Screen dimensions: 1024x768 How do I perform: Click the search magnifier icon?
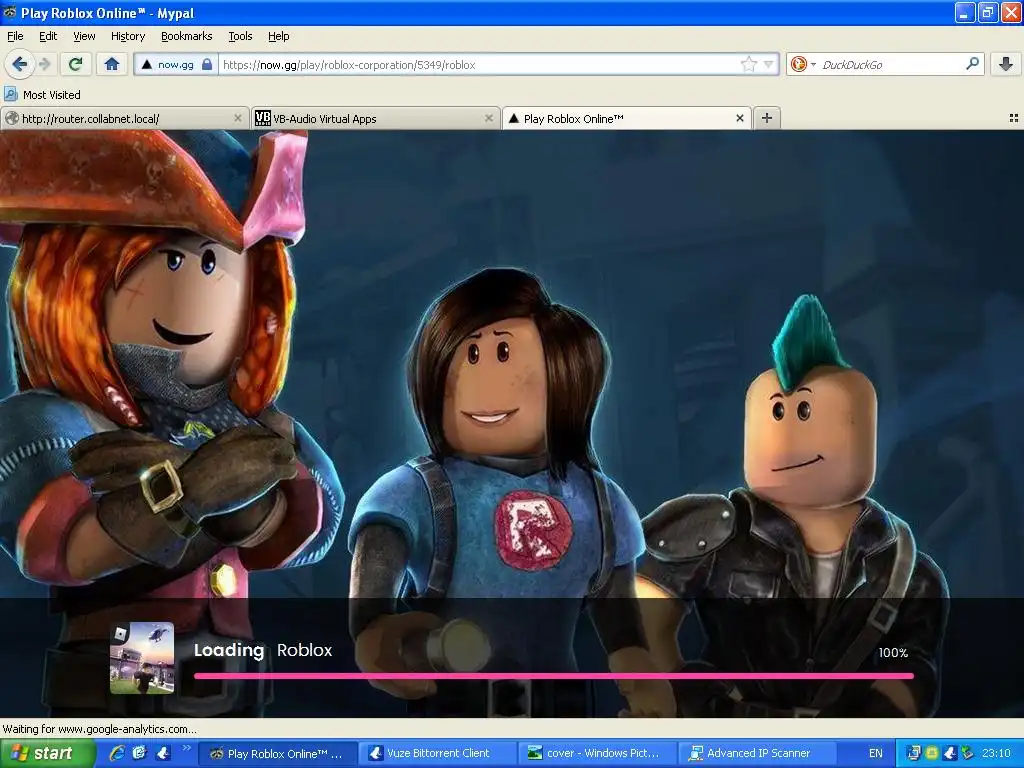coord(972,63)
